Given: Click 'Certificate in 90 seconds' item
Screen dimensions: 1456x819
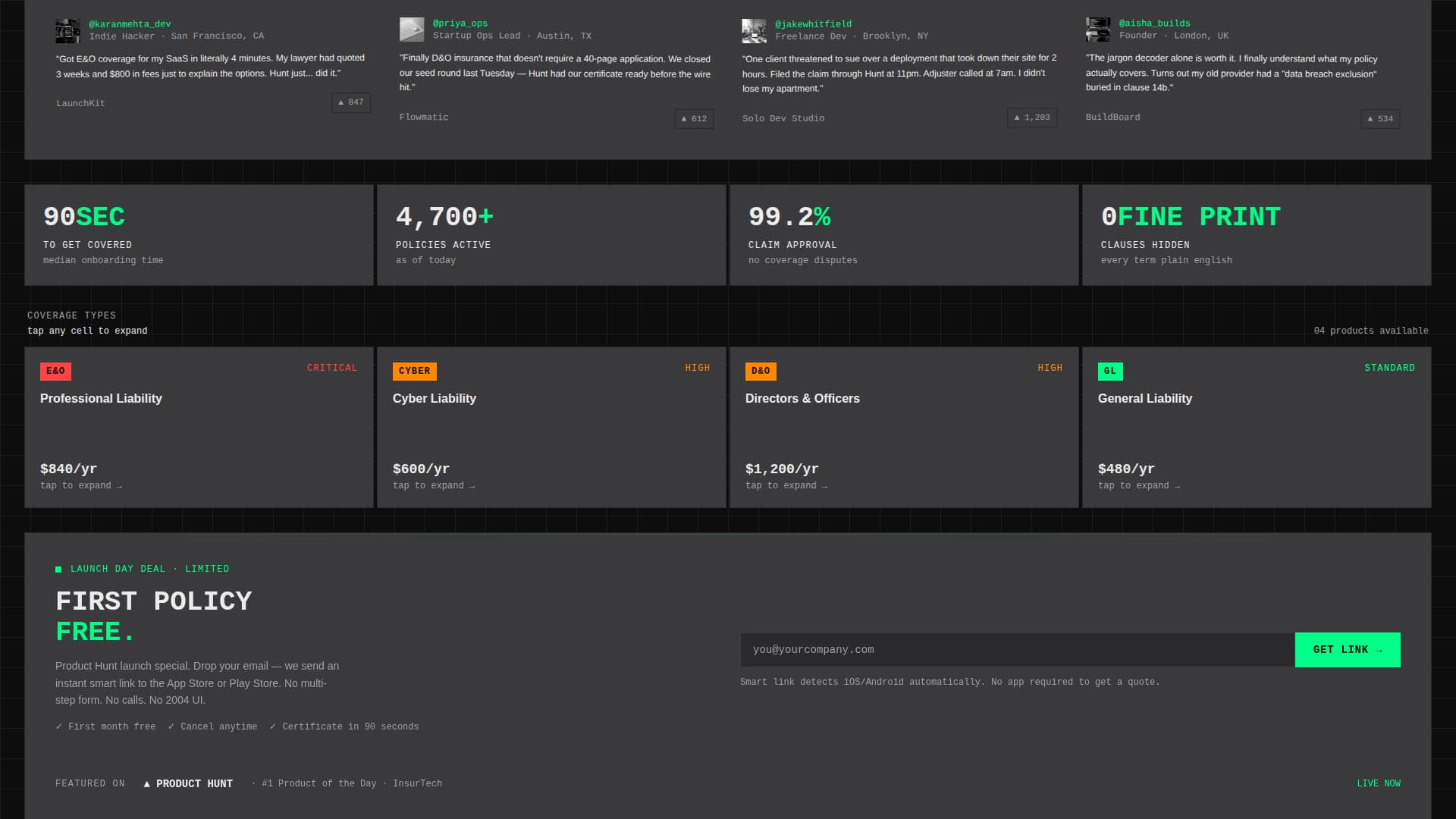Looking at the screenshot, I should coord(344,726).
